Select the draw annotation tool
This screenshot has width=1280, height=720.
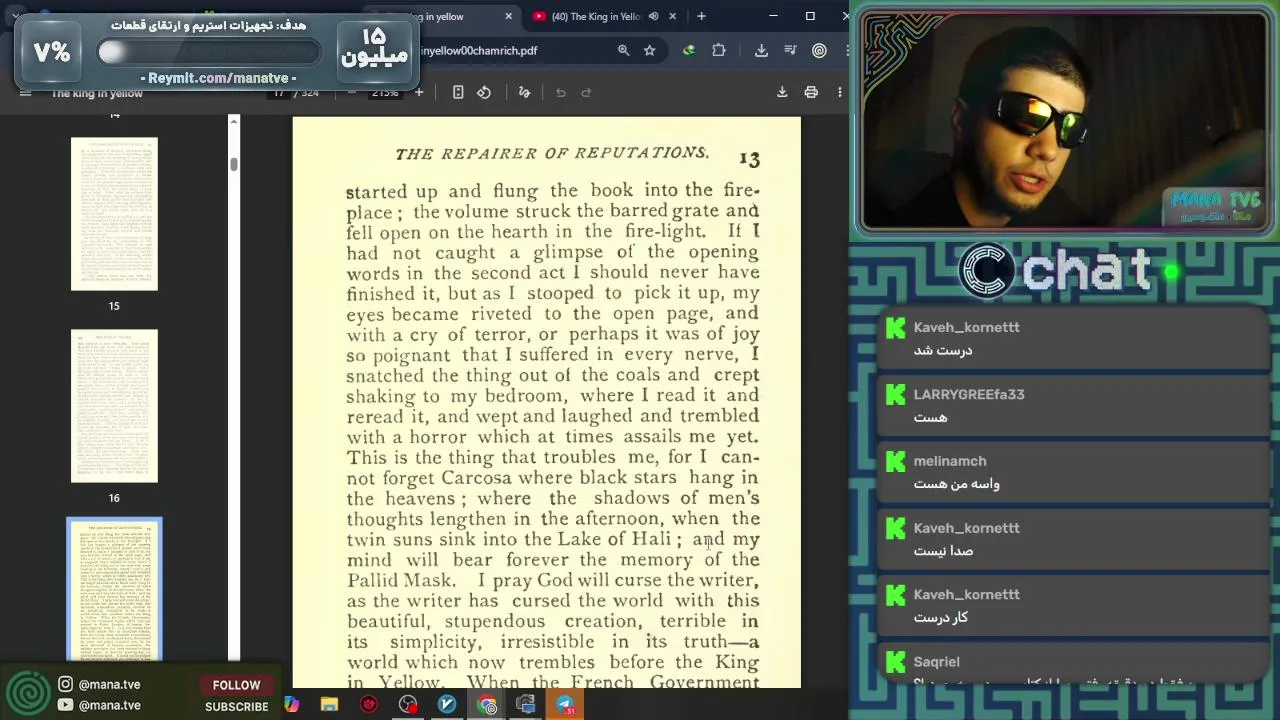click(524, 92)
